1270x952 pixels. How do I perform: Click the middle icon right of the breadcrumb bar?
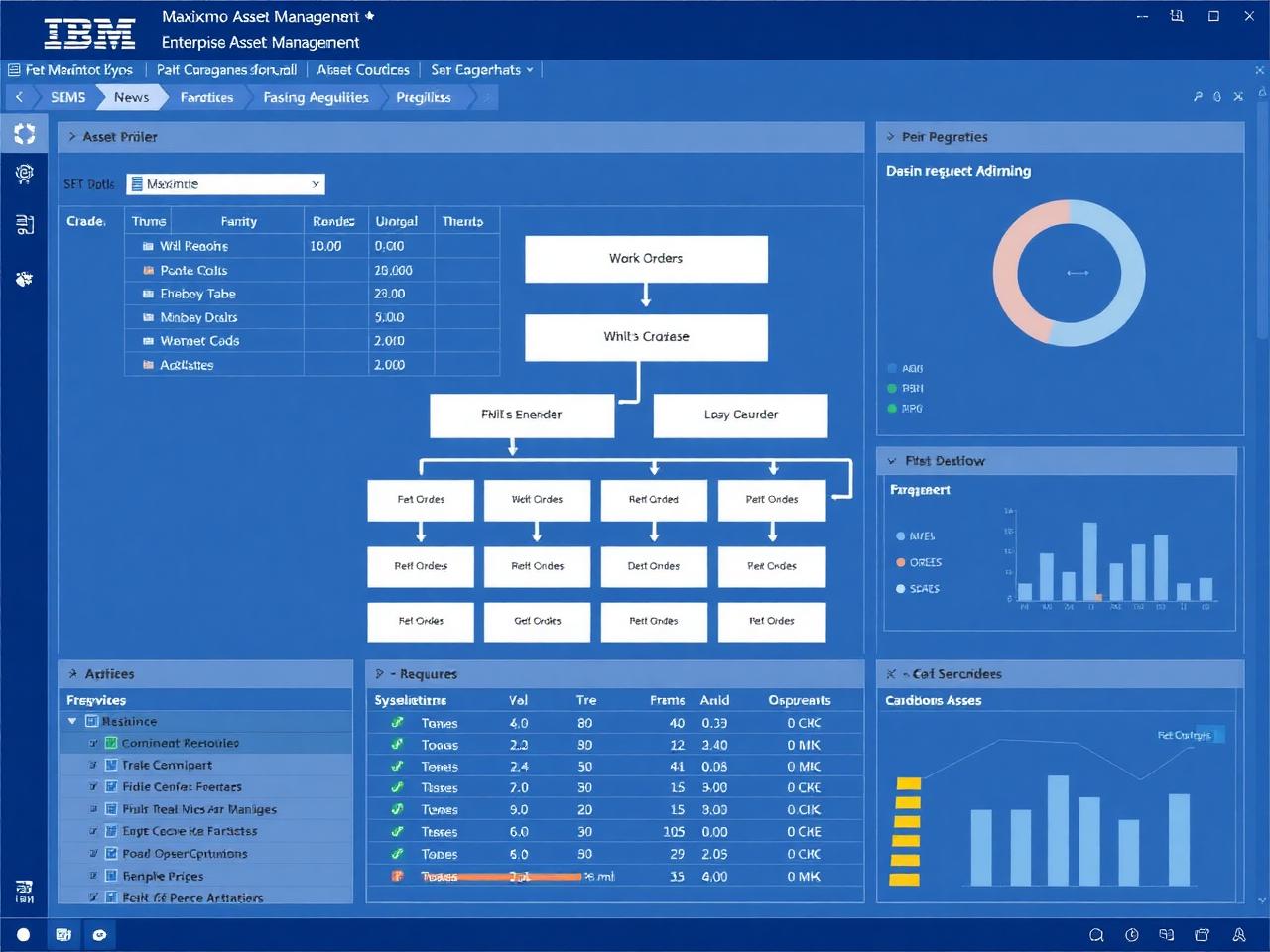[x=1217, y=97]
